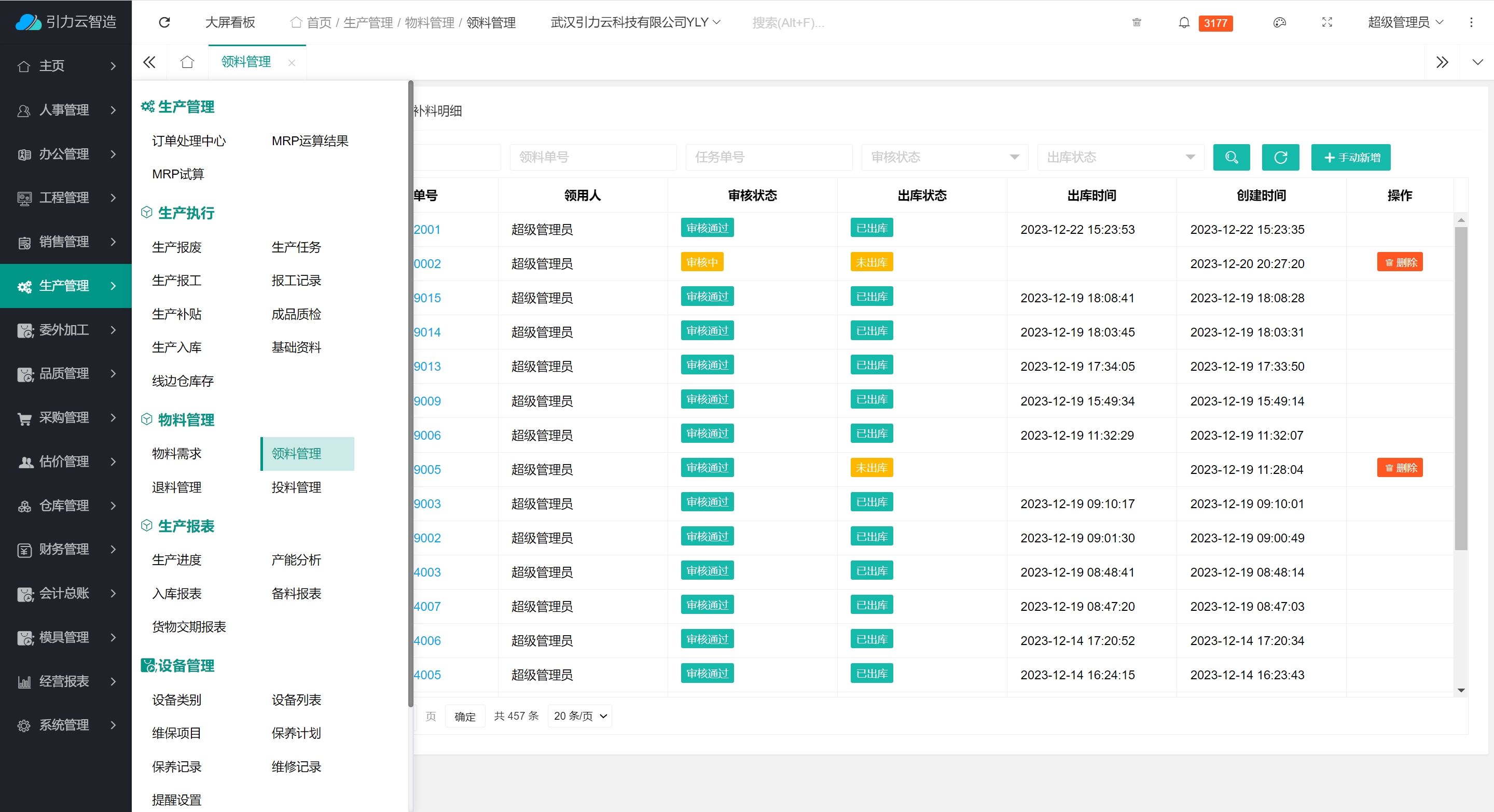Click the 任务单号 input field
Viewport: 1494px width, 812px height.
(x=768, y=157)
